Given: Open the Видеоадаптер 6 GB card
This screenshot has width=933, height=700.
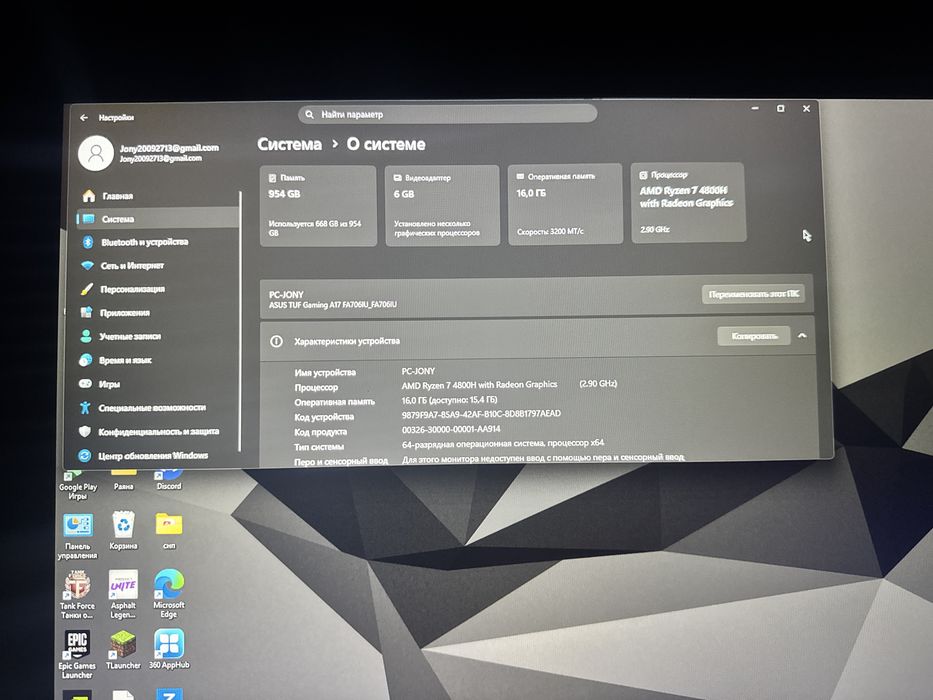Looking at the screenshot, I should (x=443, y=205).
